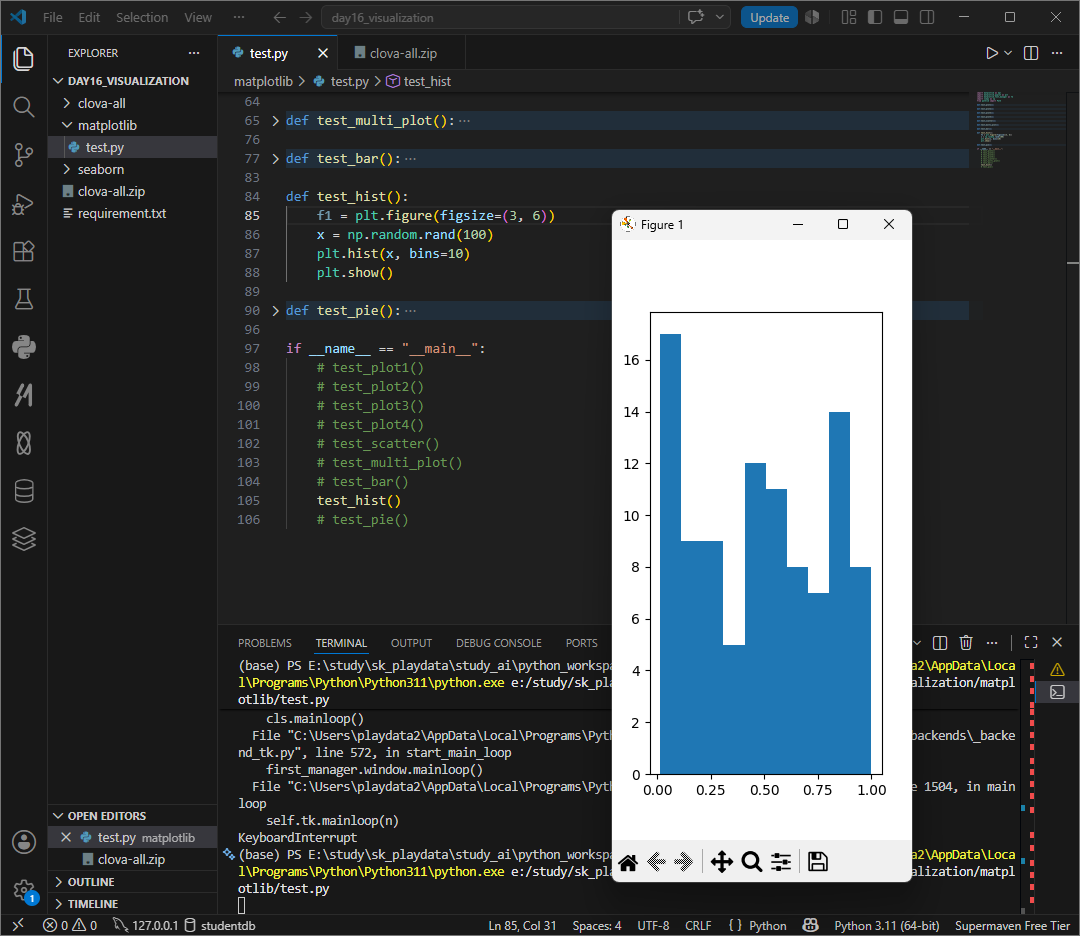This screenshot has width=1080, height=936.
Task: Click Forward arrow in Figure 1 toolbar
Action: [683, 862]
